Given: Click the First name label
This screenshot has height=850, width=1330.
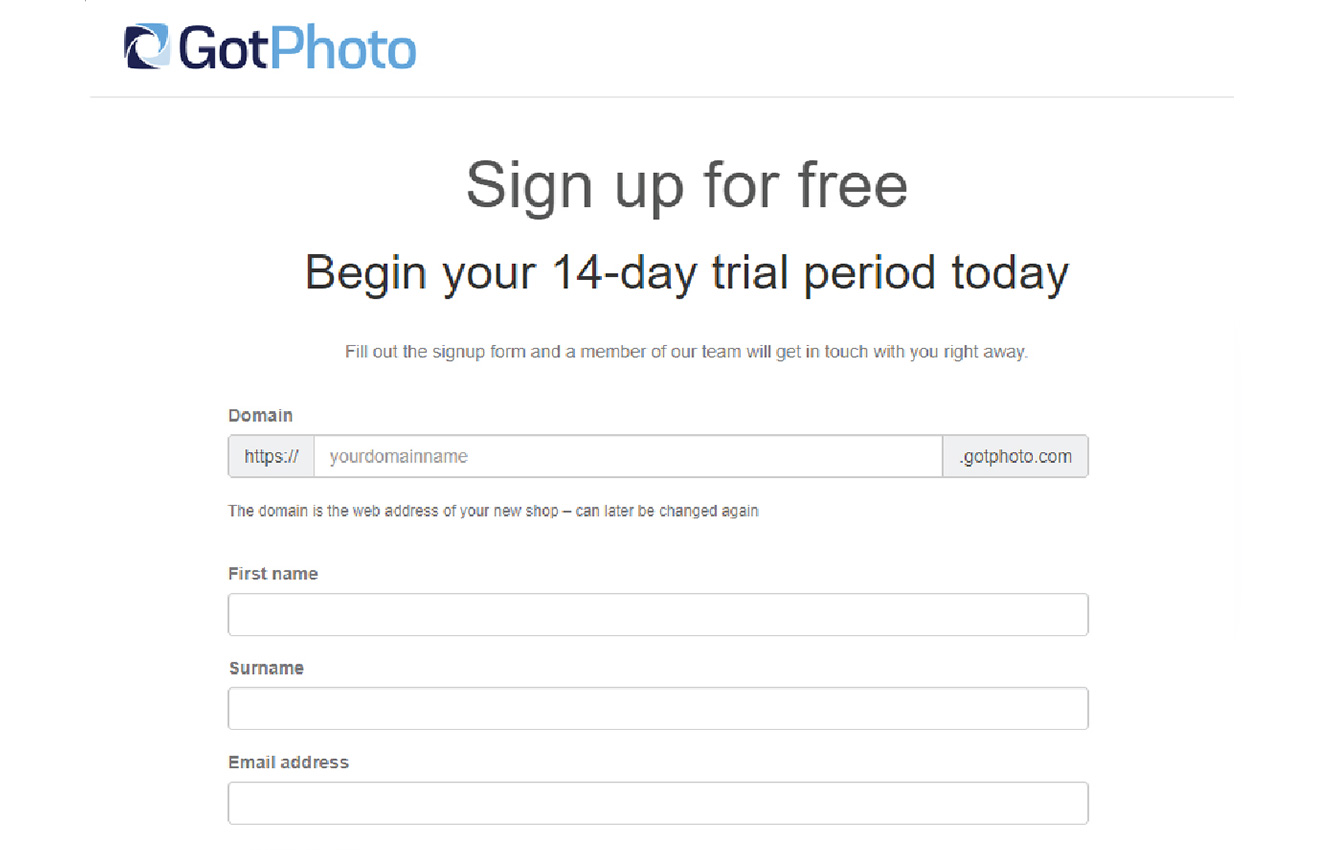Looking at the screenshot, I should coord(273,574).
